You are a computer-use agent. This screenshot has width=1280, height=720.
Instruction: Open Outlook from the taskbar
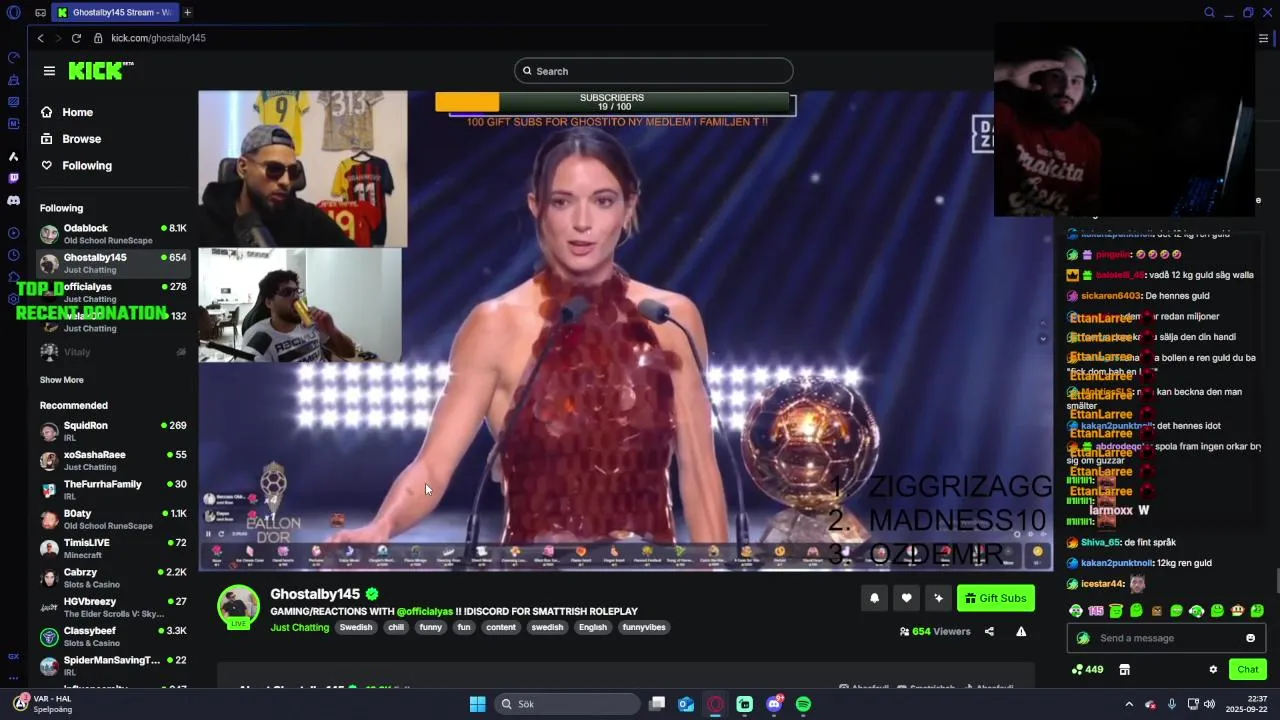pyautogui.click(x=686, y=704)
